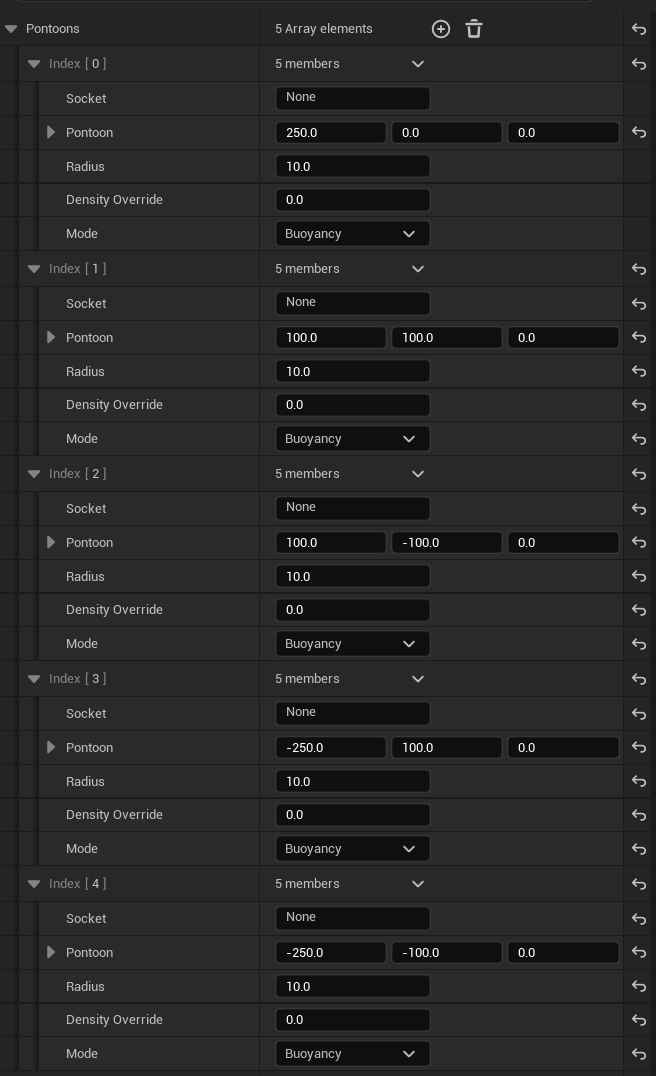Collapse the Pontoons array section

coord(11,29)
